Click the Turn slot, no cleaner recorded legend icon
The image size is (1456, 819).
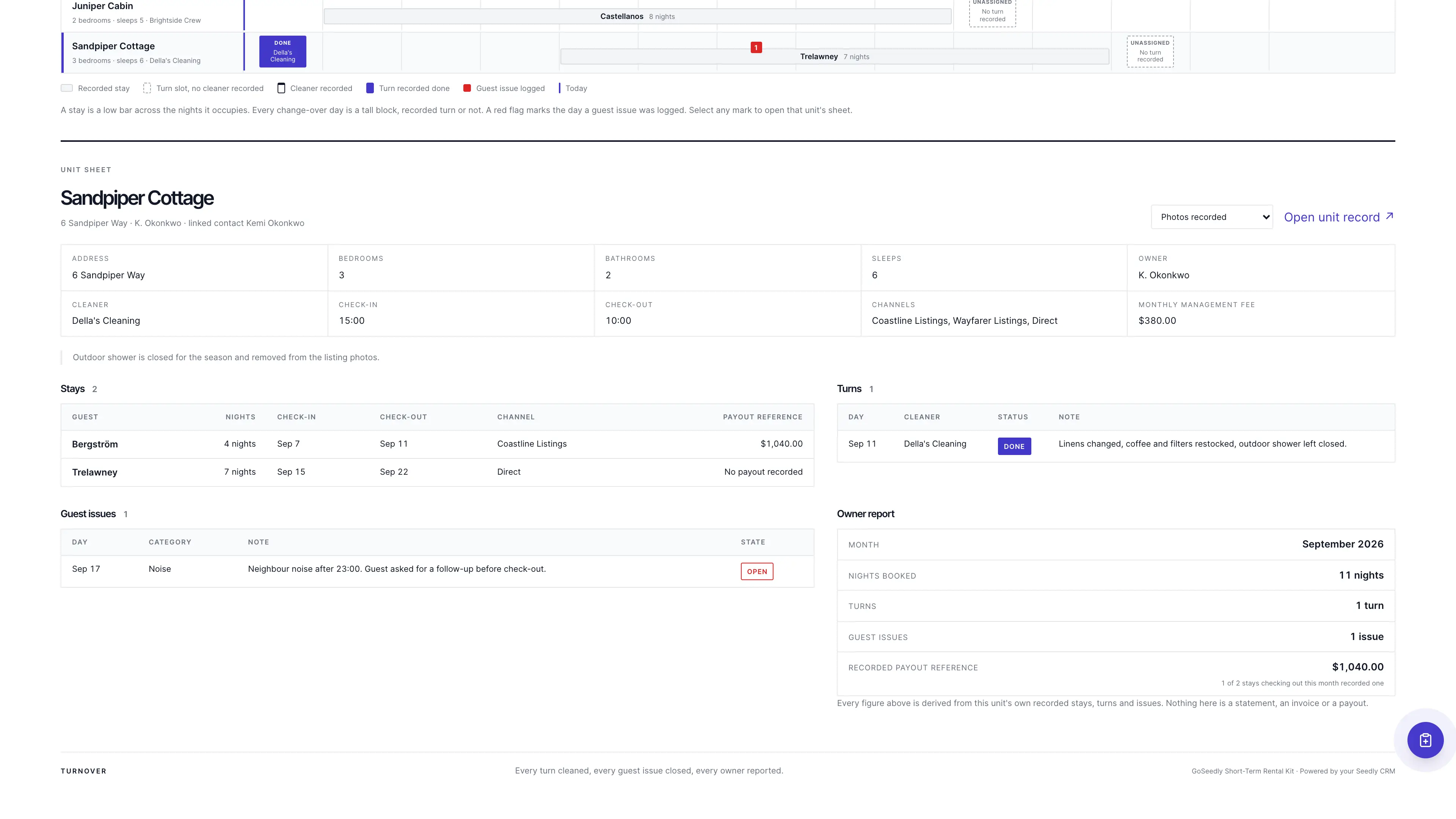tap(147, 88)
